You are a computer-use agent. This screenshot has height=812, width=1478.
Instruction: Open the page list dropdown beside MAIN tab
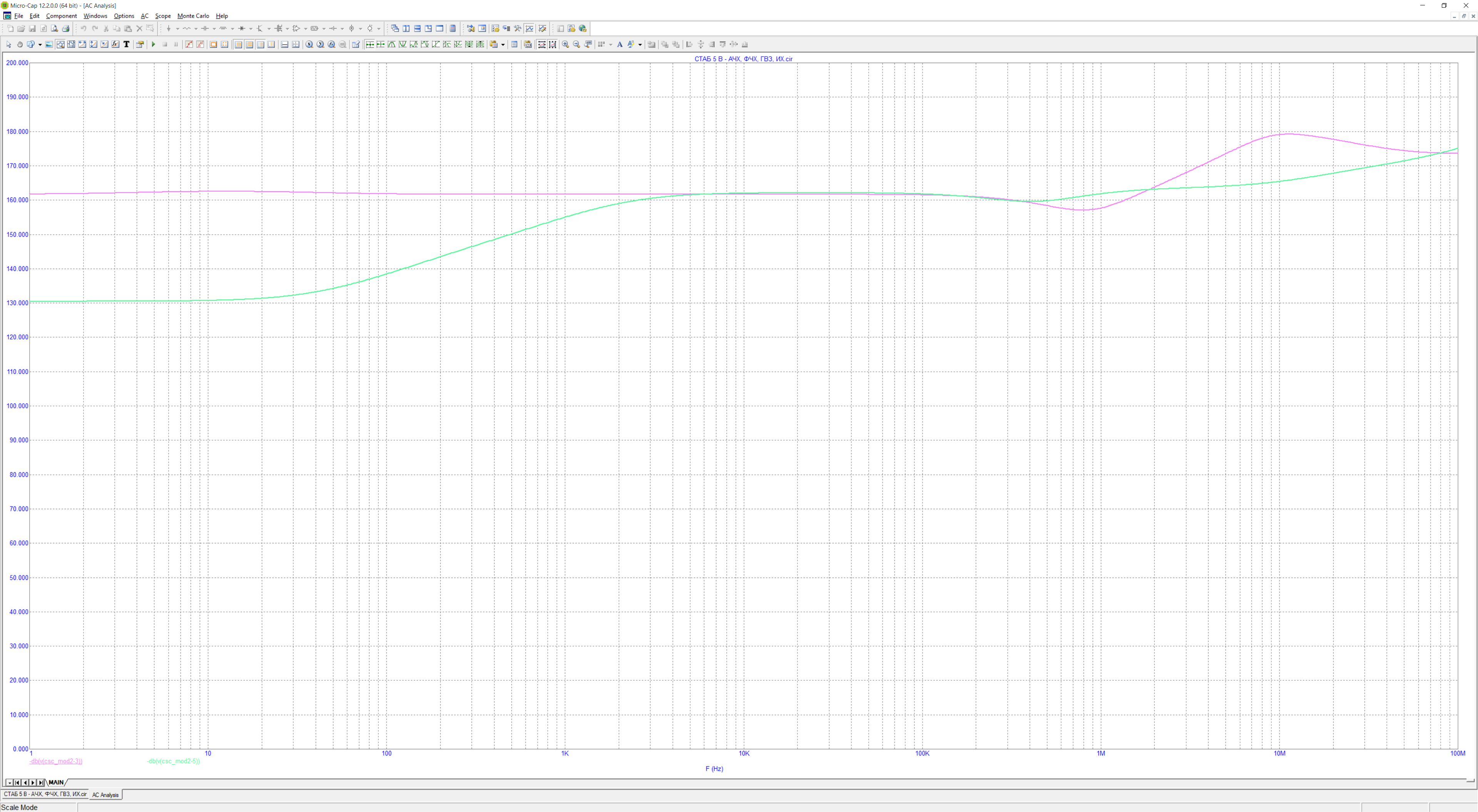pos(9,782)
